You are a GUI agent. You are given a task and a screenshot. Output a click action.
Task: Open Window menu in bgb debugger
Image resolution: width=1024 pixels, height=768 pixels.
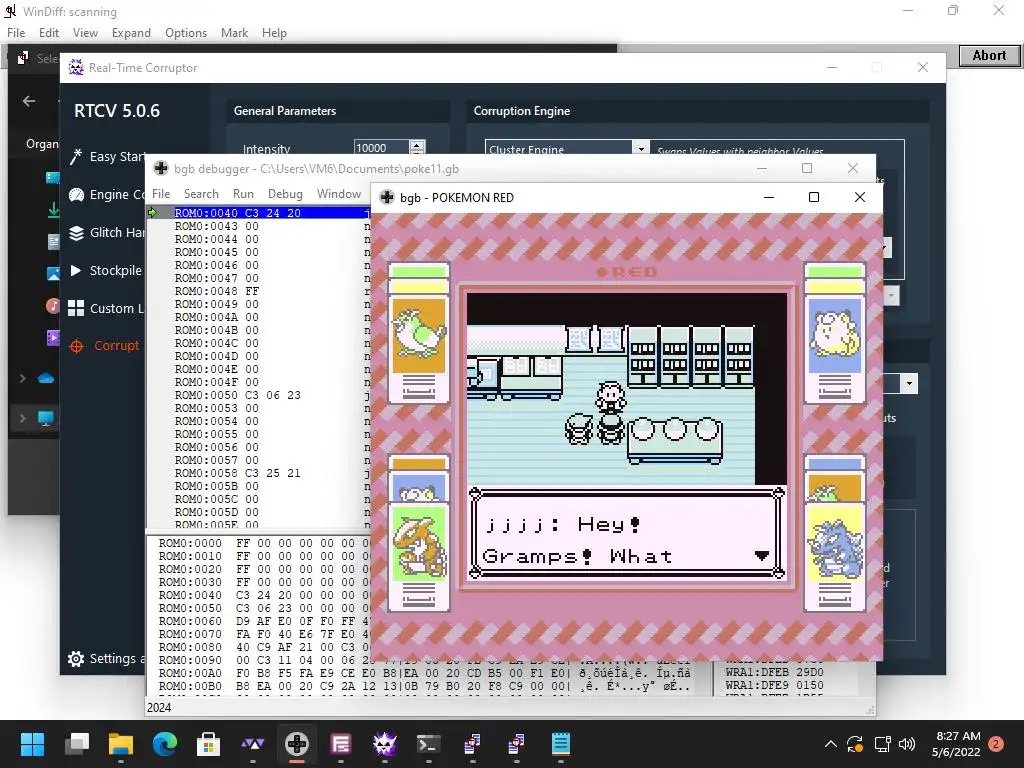point(339,194)
